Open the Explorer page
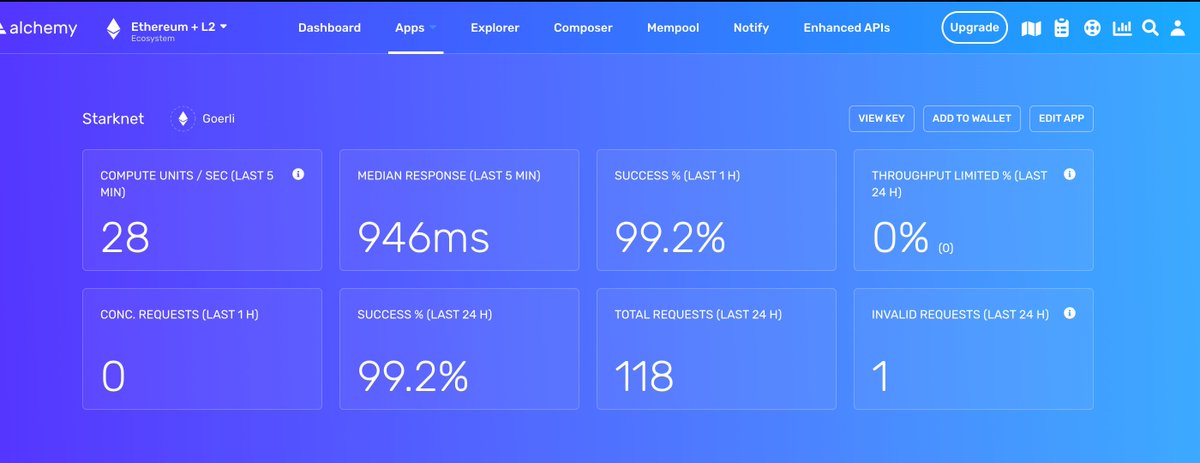Viewport: 1200px width, 463px height. click(495, 28)
